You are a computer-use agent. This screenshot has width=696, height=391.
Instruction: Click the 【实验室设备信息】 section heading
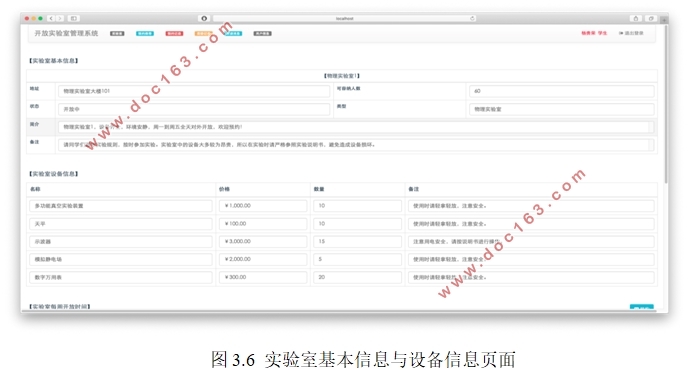(54, 174)
